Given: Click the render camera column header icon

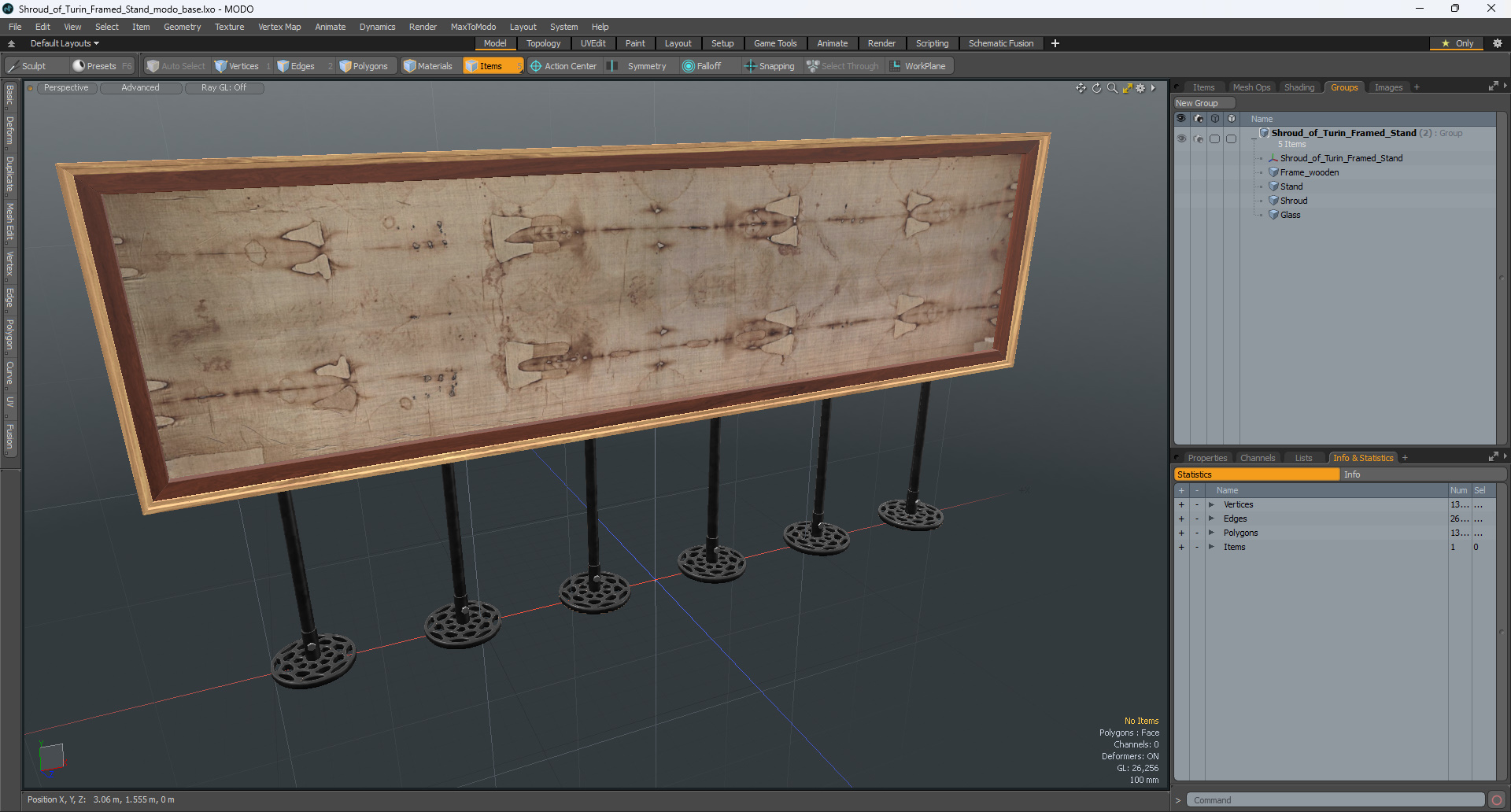Looking at the screenshot, I should 1198,119.
